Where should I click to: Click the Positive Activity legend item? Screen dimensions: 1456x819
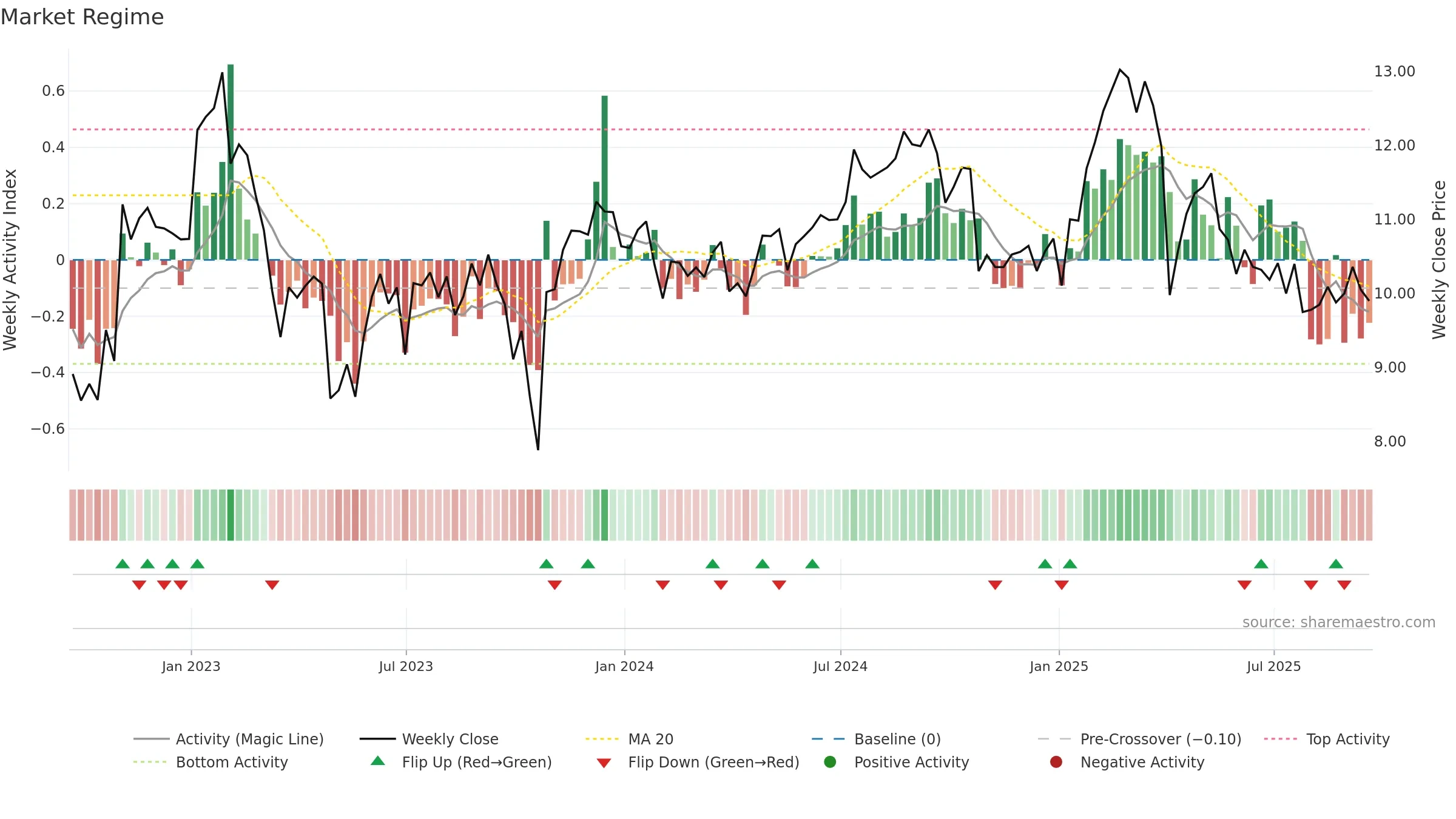pyautogui.click(x=897, y=762)
